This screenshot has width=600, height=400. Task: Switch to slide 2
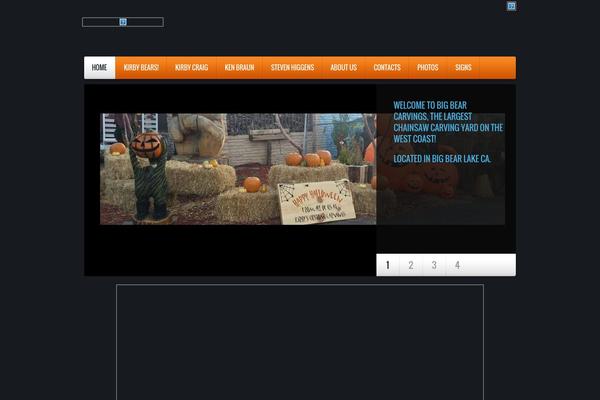[411, 265]
